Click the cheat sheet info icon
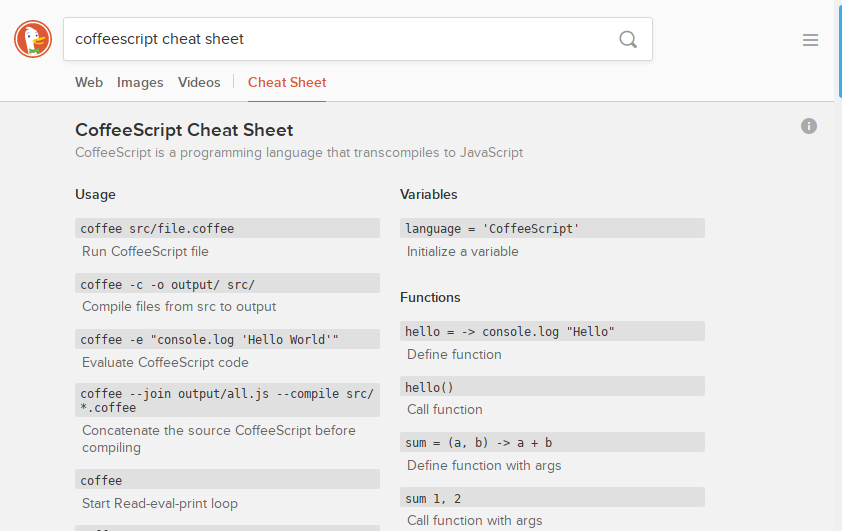Screen dimensions: 842x531 (809, 126)
